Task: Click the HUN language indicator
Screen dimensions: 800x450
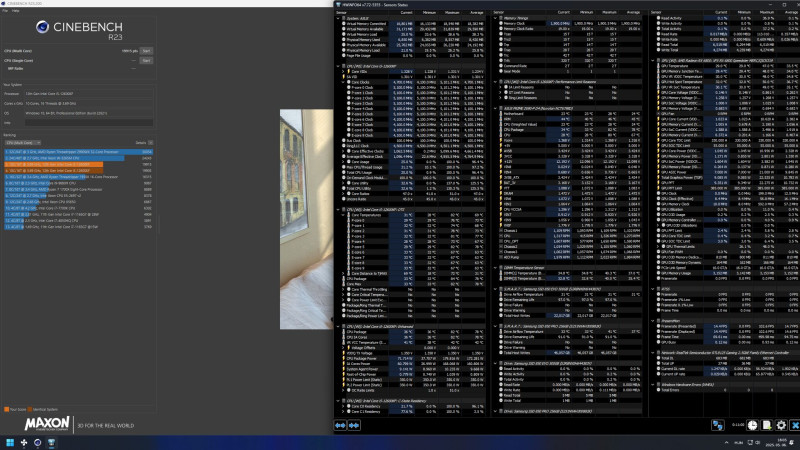Action: click(739, 442)
